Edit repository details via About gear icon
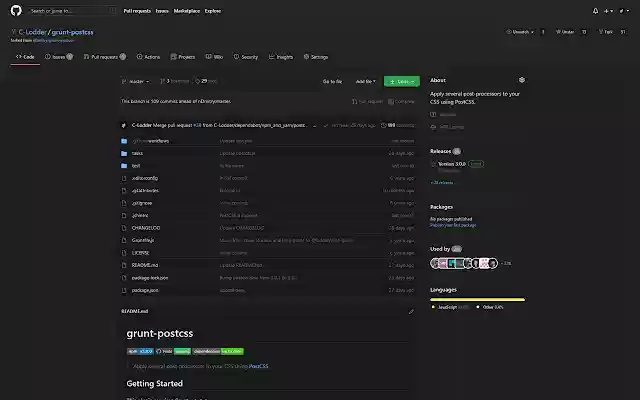 pyautogui.click(x=522, y=80)
